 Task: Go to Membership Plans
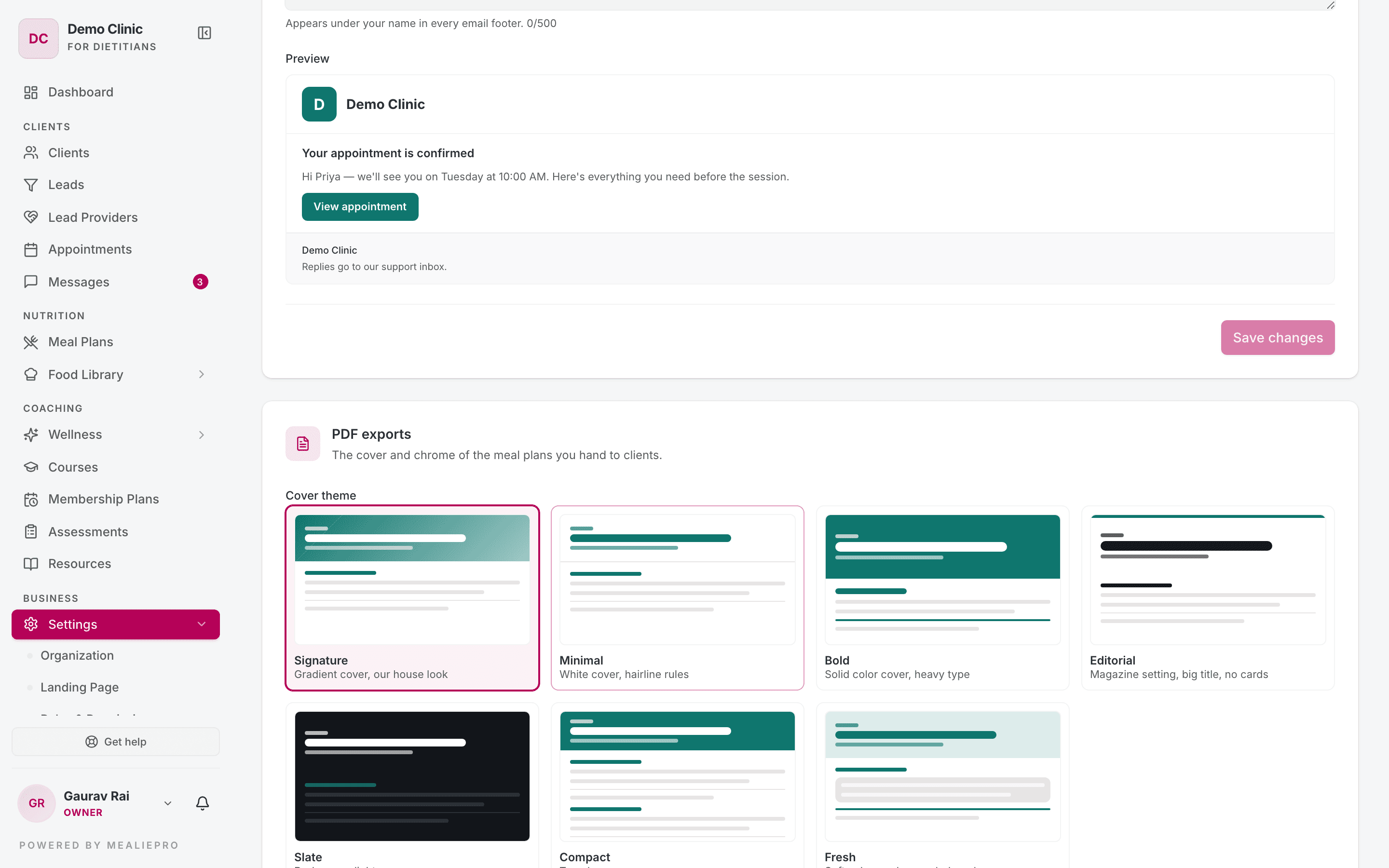(115, 500)
